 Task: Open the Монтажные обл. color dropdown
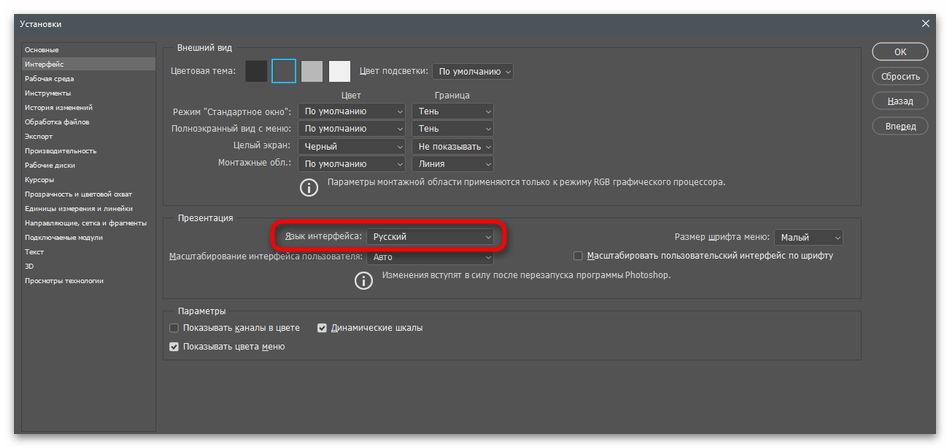[x=352, y=164]
